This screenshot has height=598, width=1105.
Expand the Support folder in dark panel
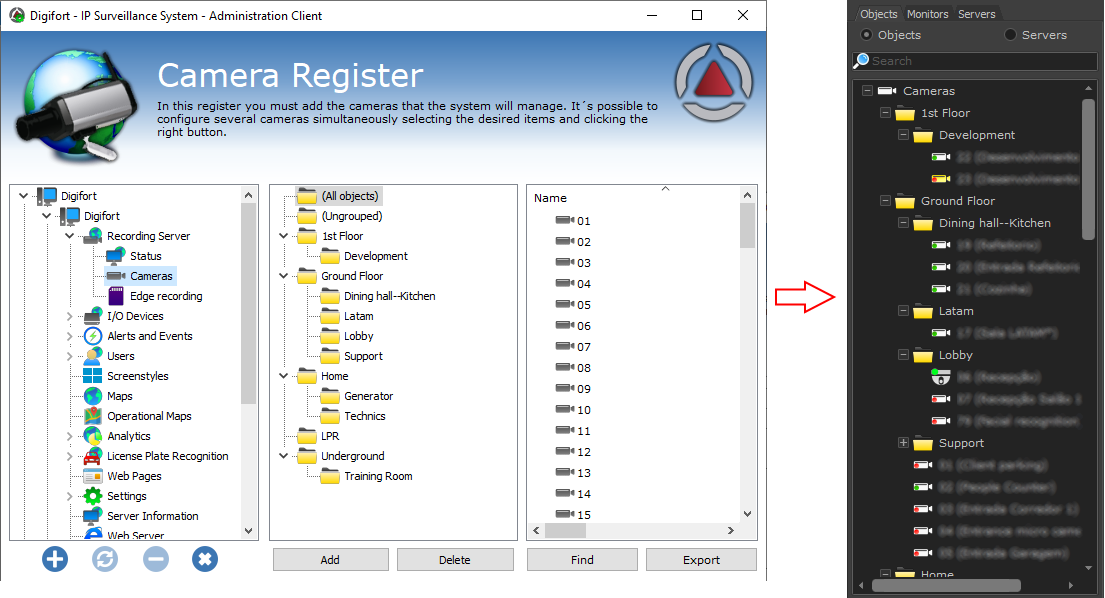pyautogui.click(x=903, y=442)
